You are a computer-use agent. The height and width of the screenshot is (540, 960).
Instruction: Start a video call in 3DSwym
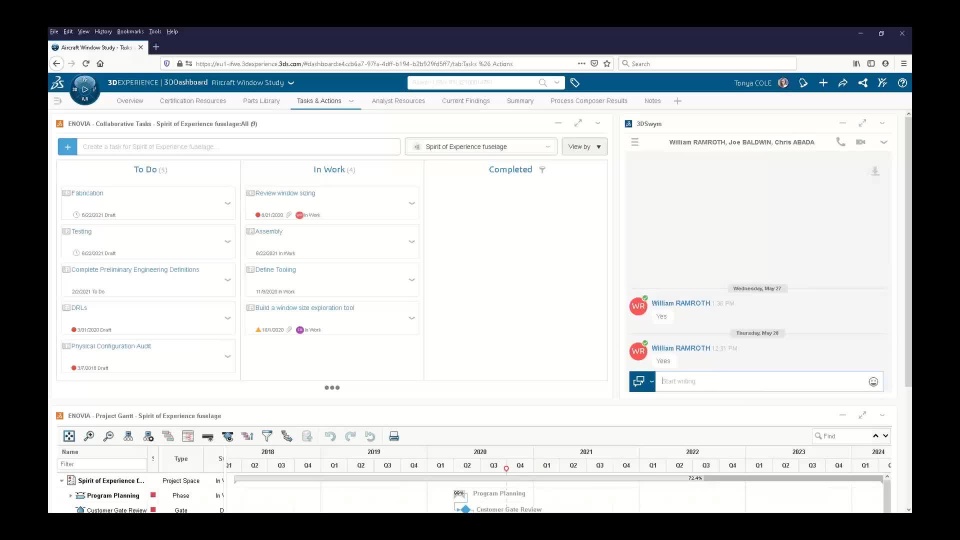pos(860,142)
